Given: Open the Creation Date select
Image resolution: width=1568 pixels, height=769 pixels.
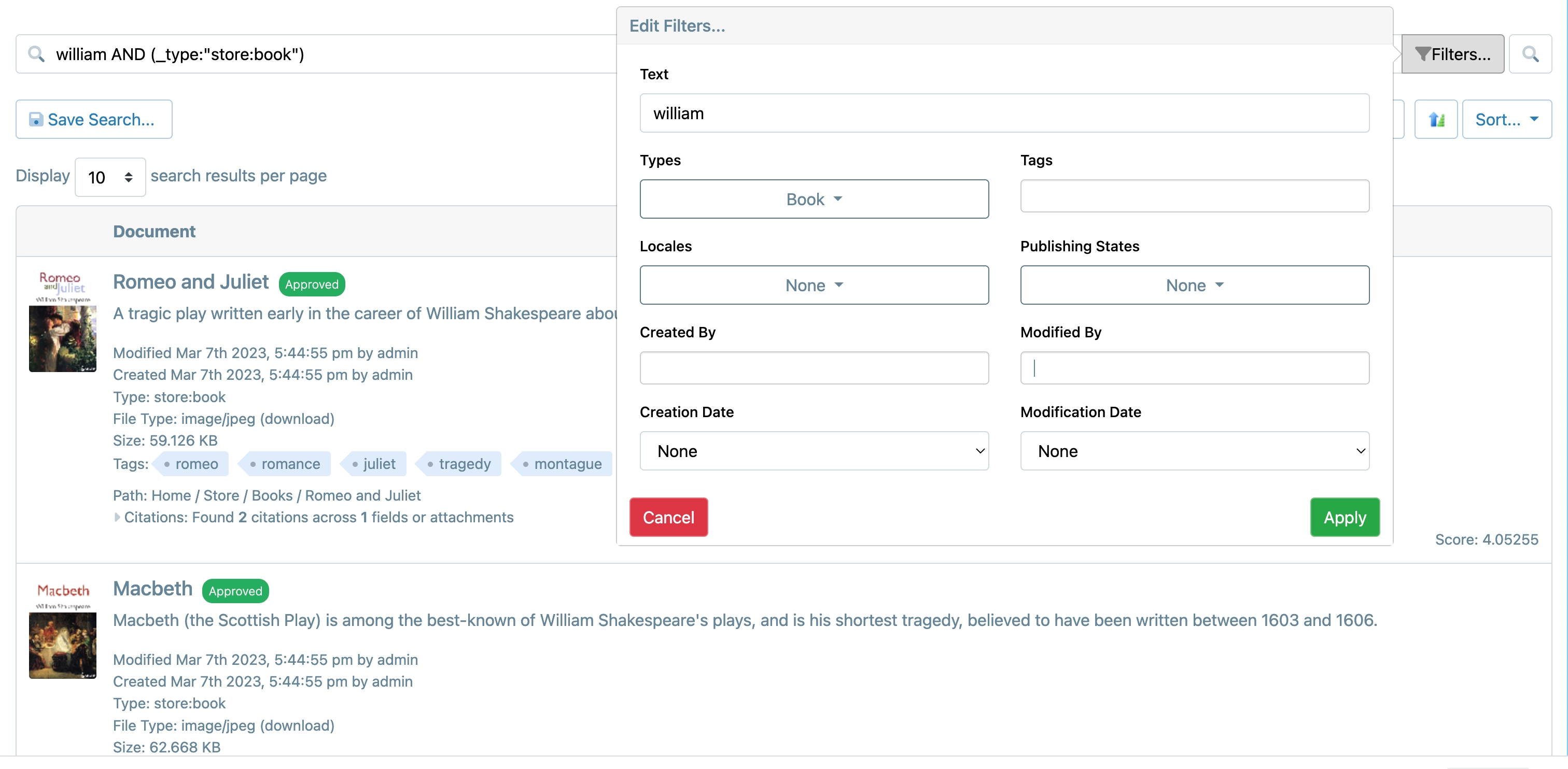Looking at the screenshot, I should (814, 451).
